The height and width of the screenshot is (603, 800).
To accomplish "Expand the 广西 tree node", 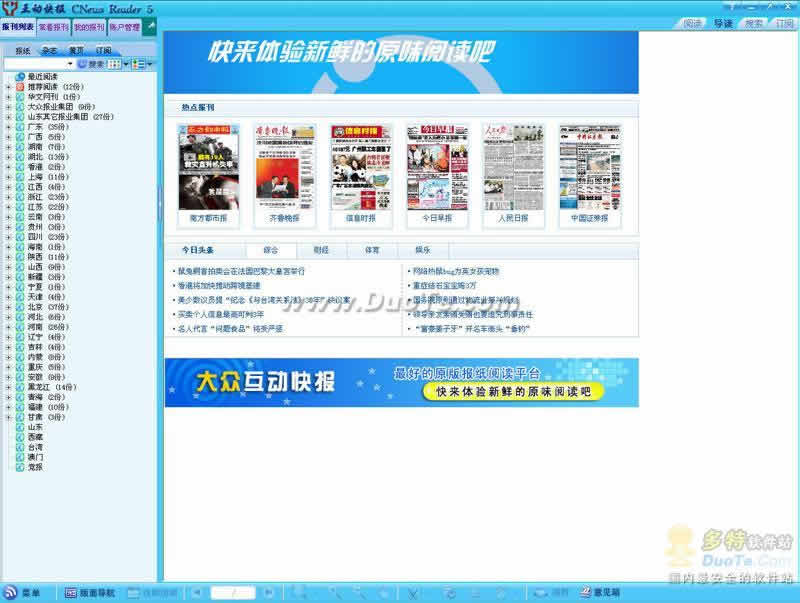I will pyautogui.click(x=8, y=137).
